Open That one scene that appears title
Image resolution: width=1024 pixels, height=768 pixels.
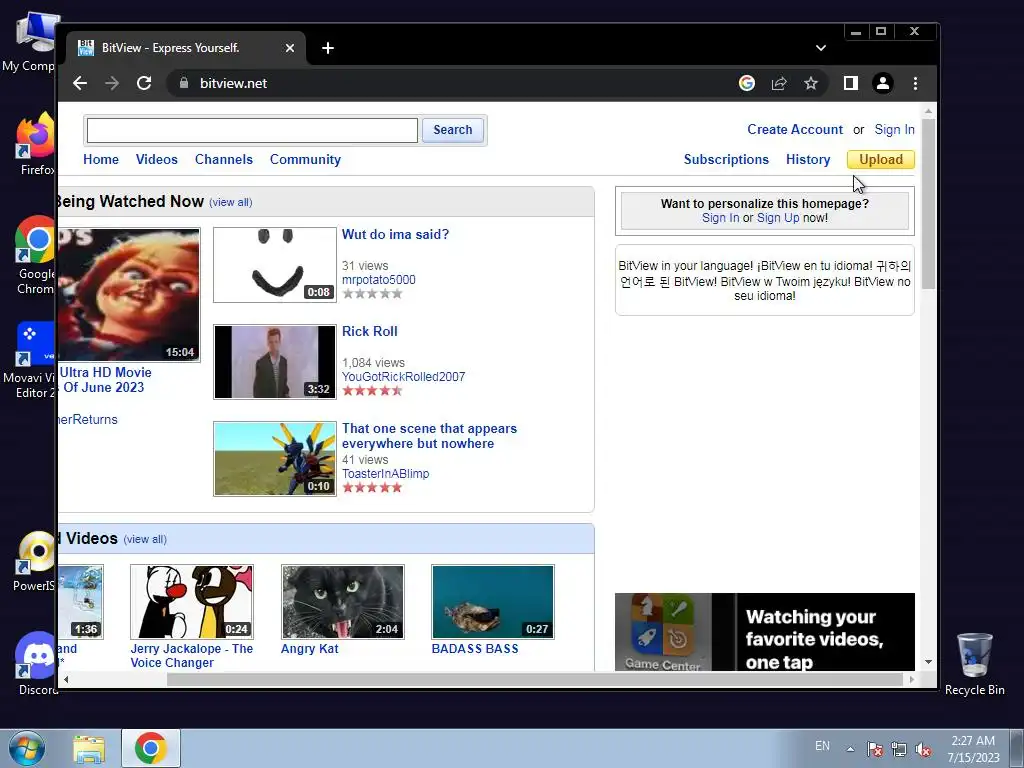[429, 436]
